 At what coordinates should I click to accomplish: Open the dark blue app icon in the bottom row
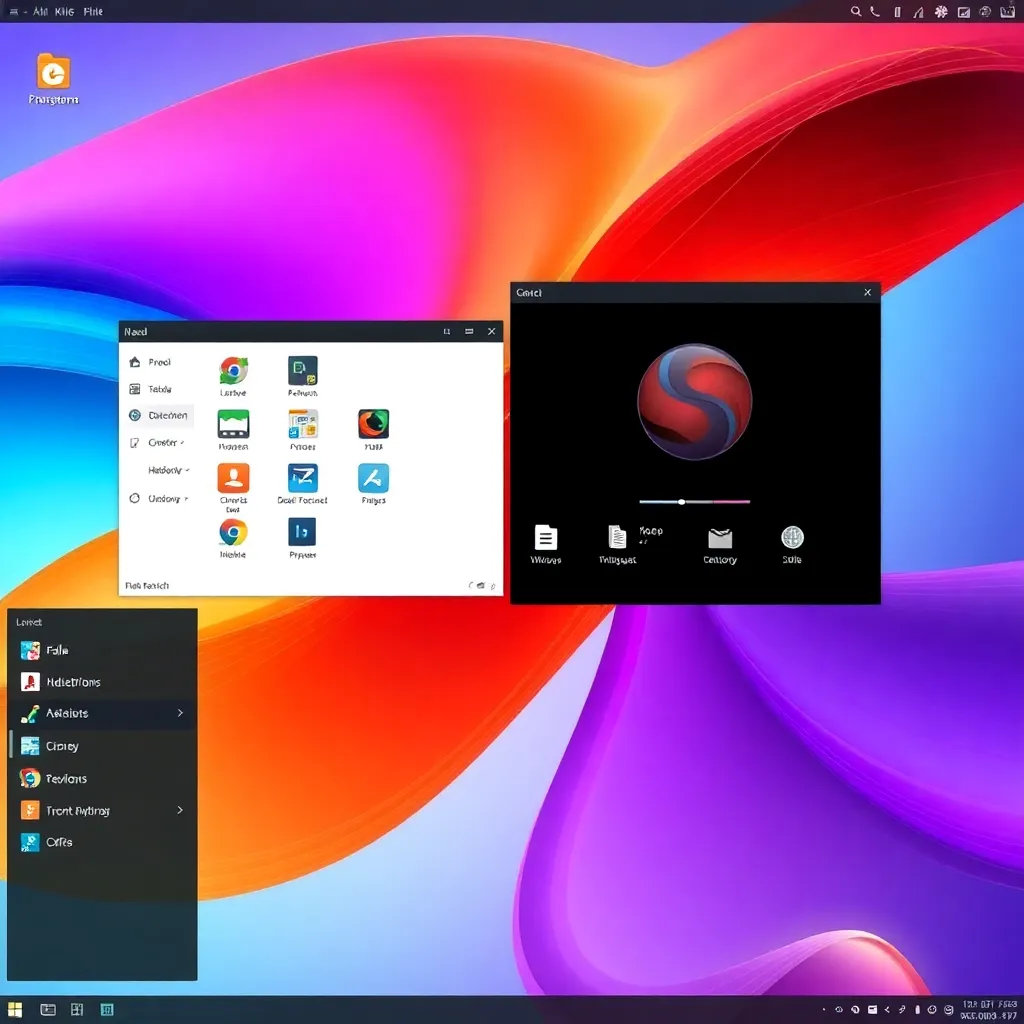click(x=302, y=532)
